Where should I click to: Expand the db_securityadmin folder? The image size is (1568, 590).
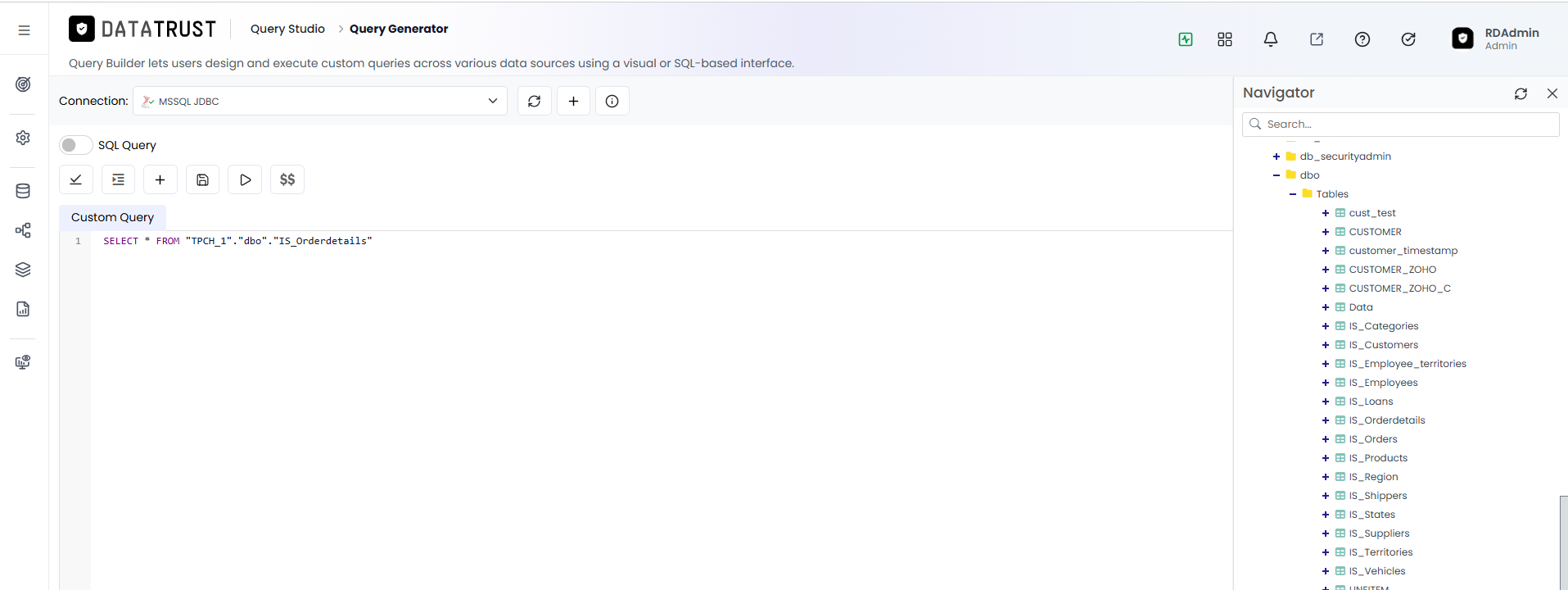click(x=1277, y=157)
